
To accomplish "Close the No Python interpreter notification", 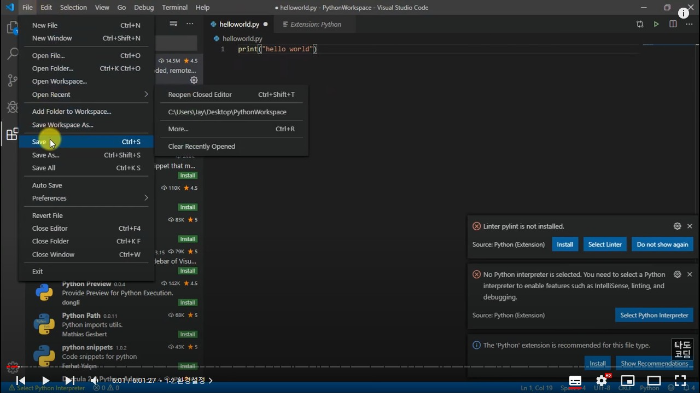I will tap(690, 274).
